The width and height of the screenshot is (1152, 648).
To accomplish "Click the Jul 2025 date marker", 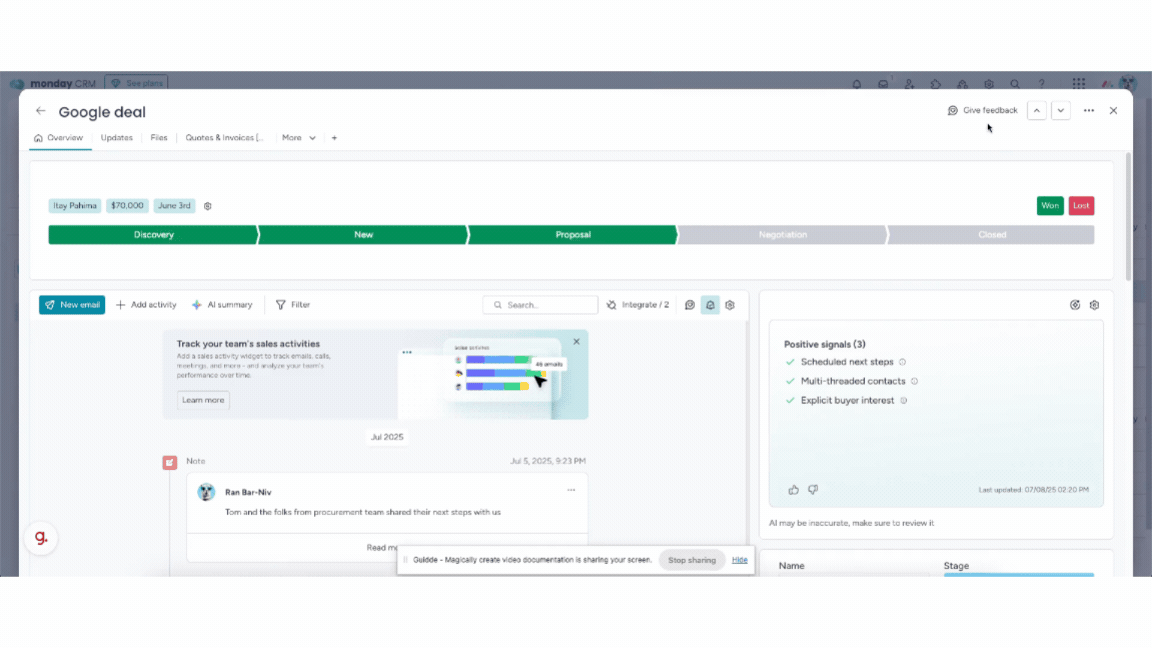I will click(x=387, y=437).
